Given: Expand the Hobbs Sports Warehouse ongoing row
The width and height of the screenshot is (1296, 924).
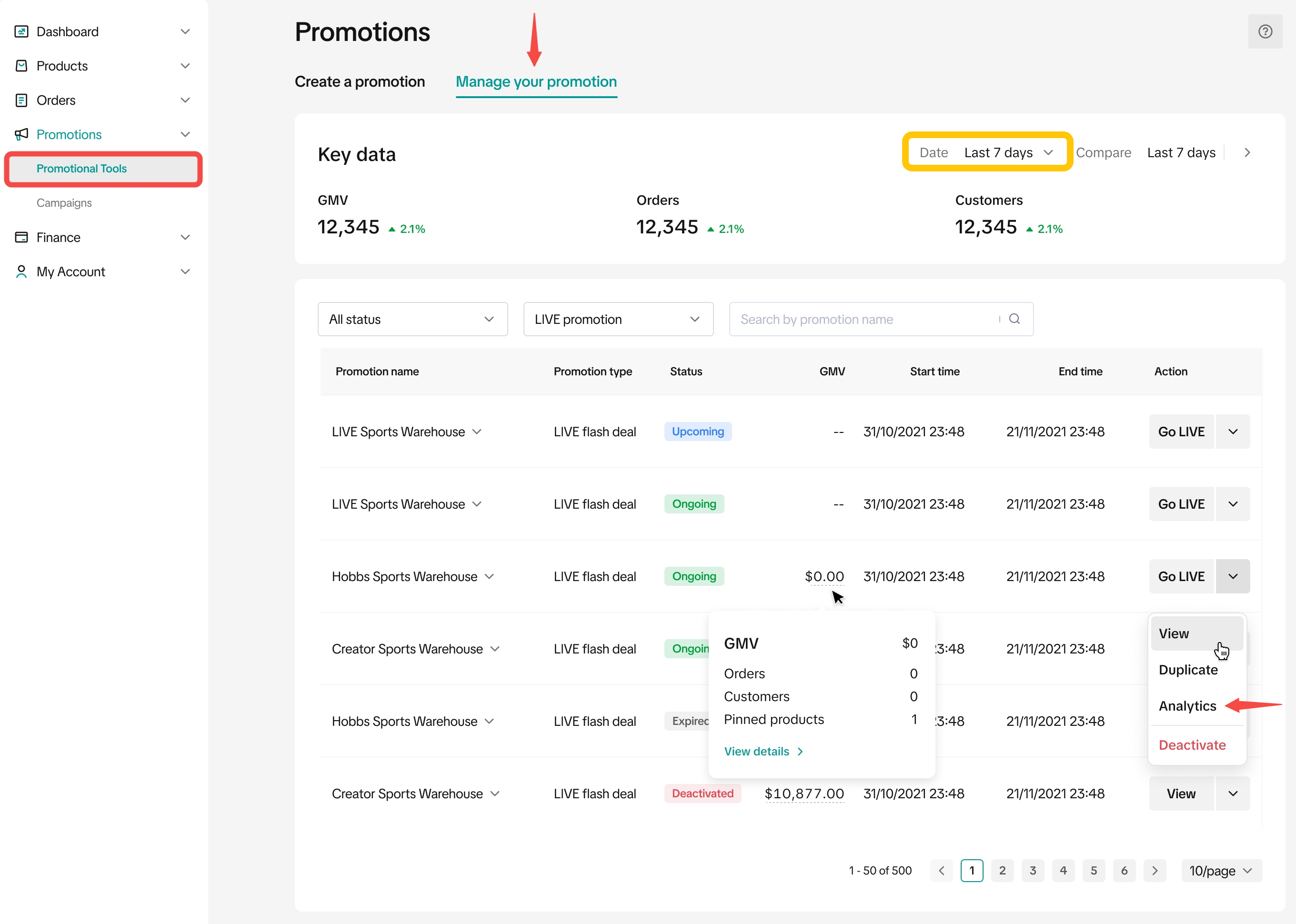Looking at the screenshot, I should (x=489, y=576).
